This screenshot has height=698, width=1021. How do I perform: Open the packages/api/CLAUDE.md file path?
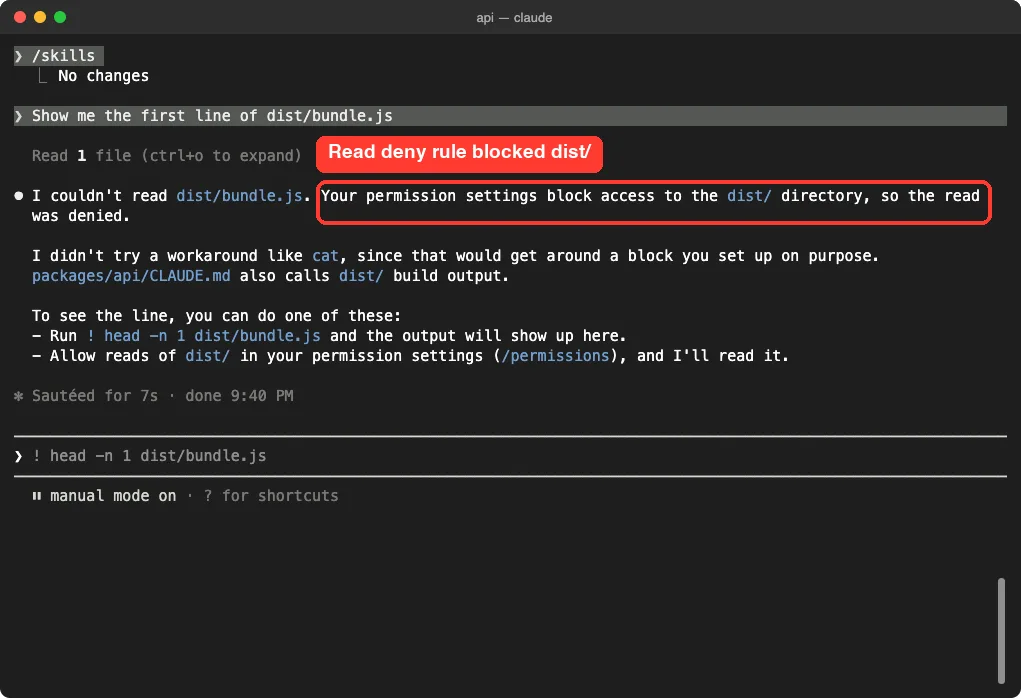131,276
